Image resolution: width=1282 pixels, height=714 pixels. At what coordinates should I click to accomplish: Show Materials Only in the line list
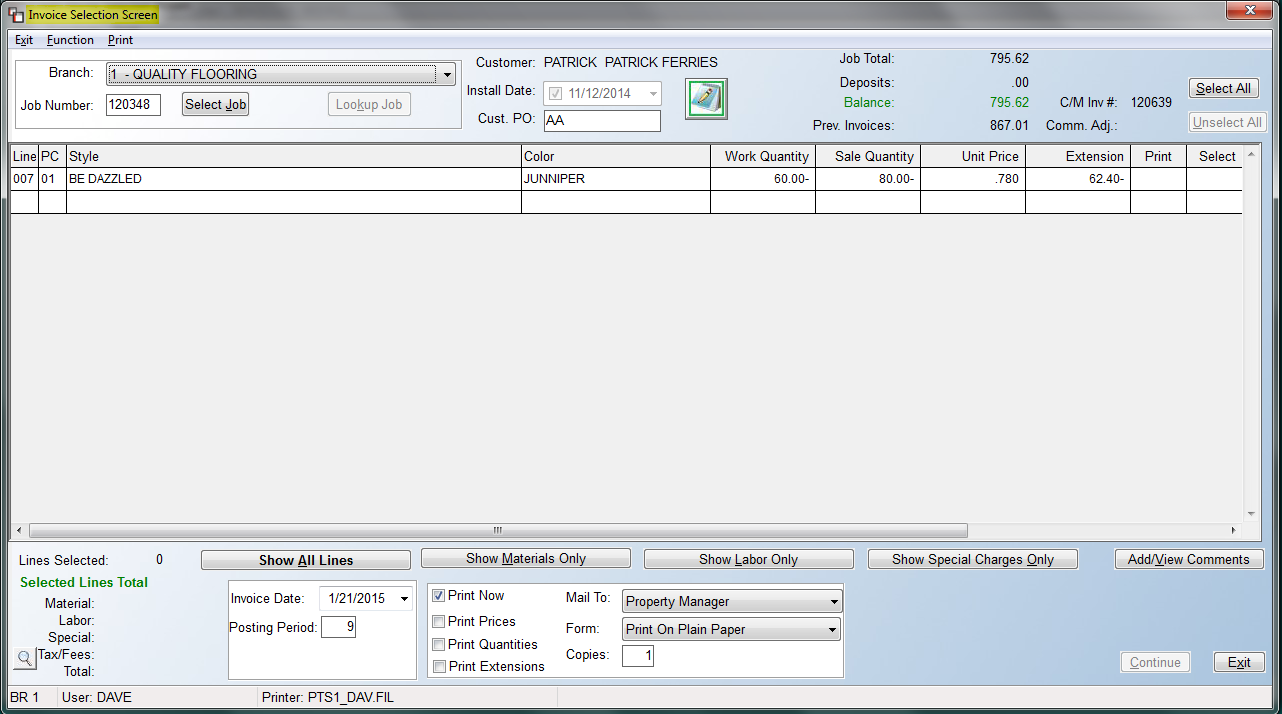click(x=525, y=558)
